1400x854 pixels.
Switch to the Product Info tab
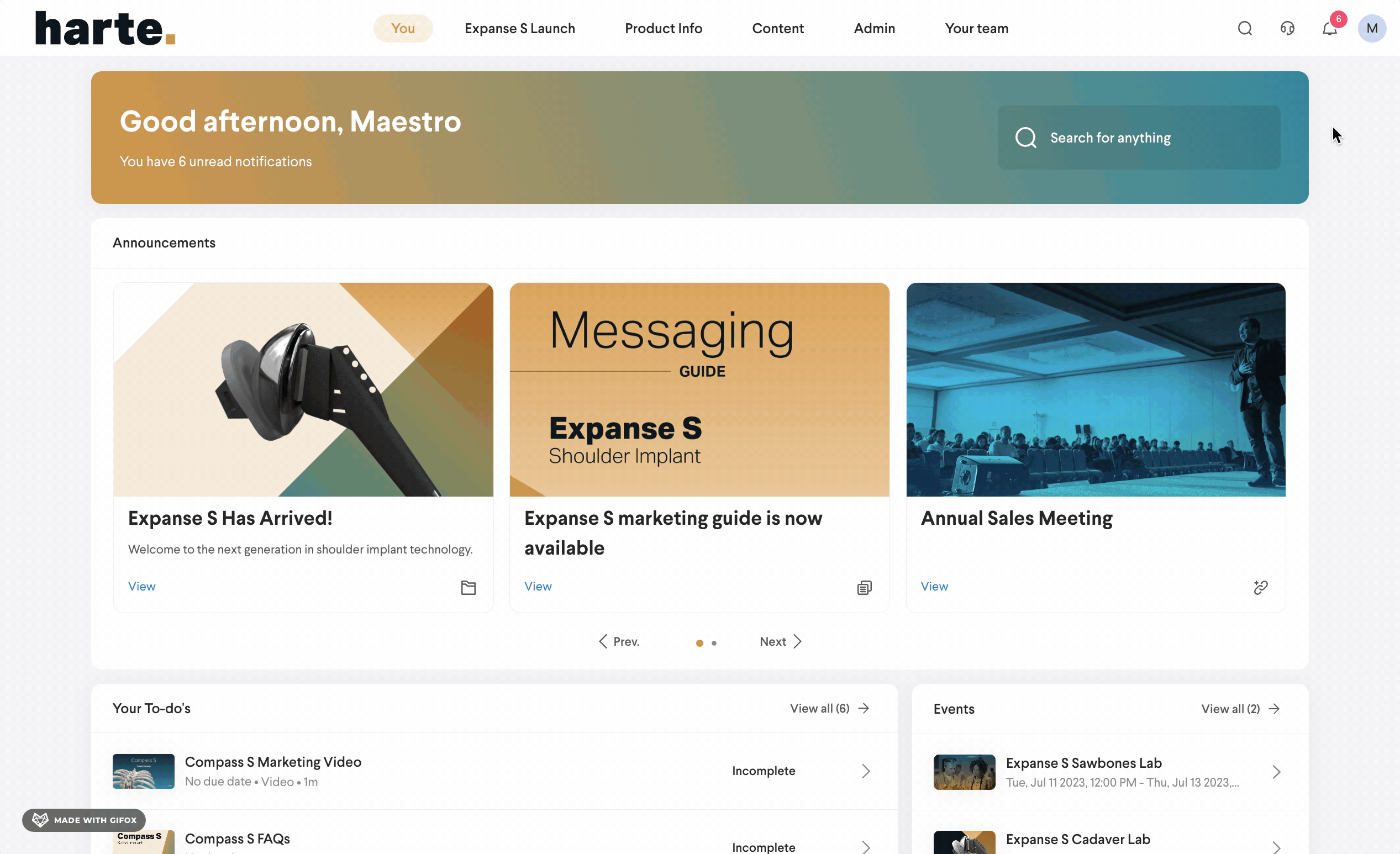click(663, 28)
